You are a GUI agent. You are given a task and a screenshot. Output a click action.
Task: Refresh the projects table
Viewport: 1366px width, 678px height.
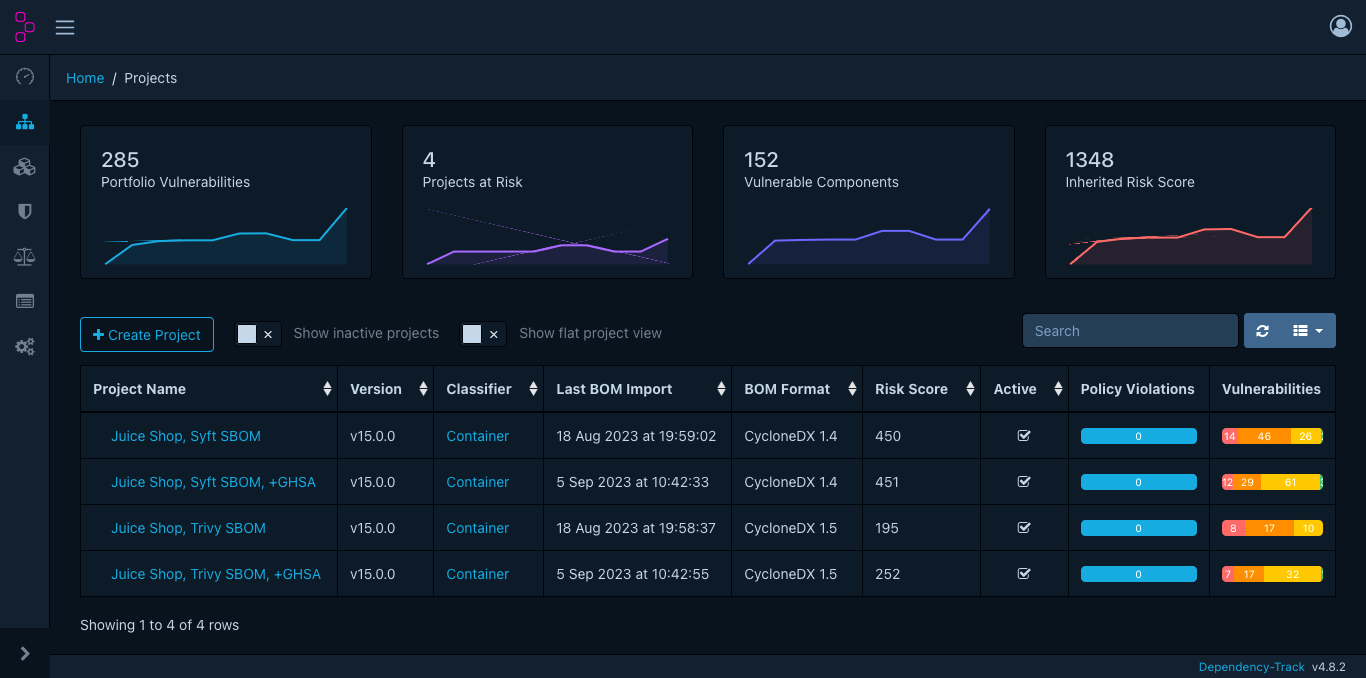click(1261, 330)
